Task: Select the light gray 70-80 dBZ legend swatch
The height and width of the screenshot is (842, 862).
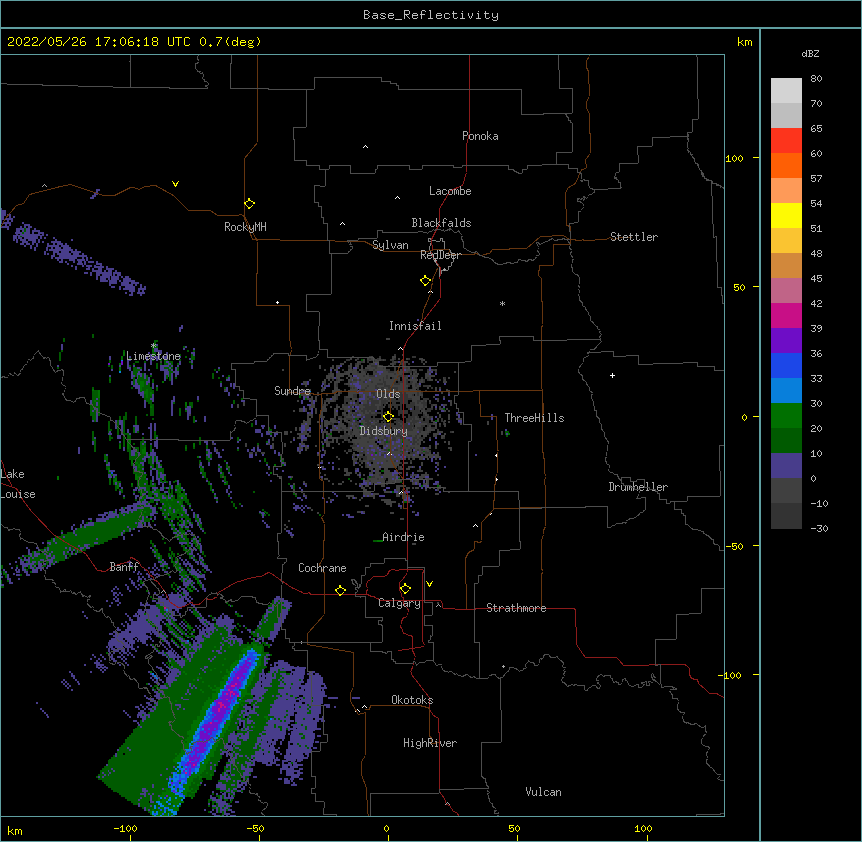Action: pyautogui.click(x=786, y=91)
